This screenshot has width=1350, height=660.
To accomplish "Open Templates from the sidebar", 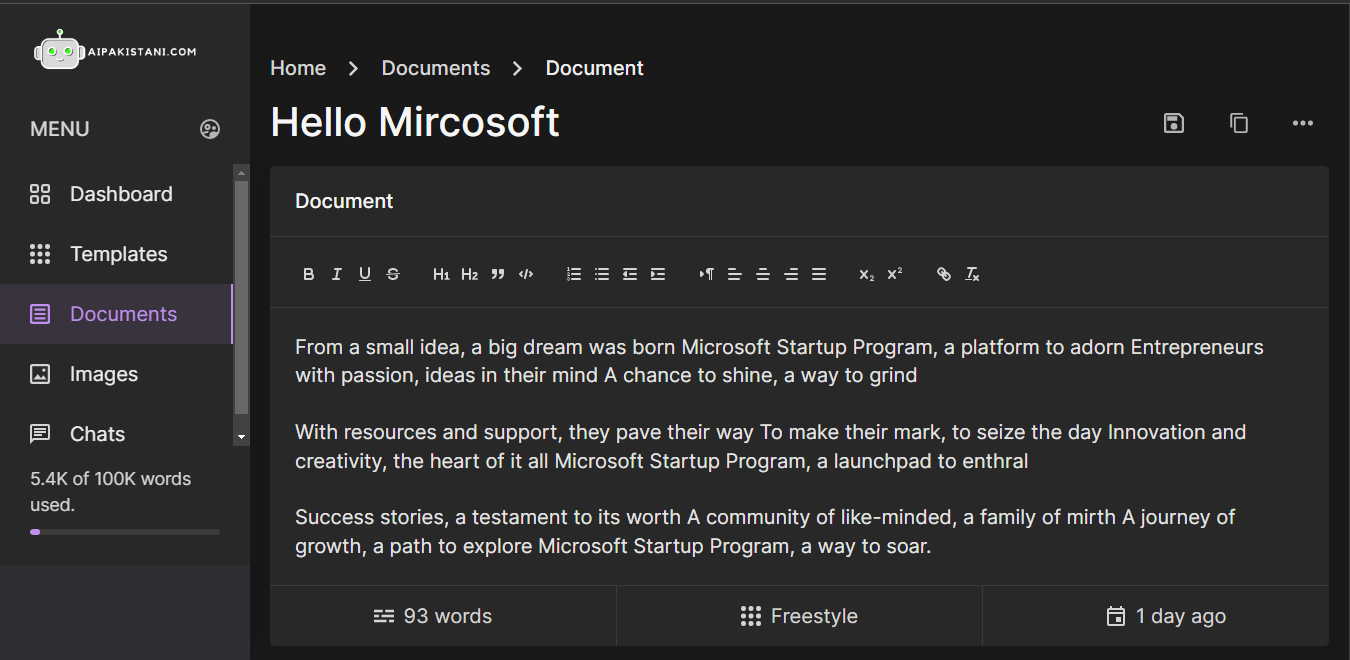I will point(116,254).
